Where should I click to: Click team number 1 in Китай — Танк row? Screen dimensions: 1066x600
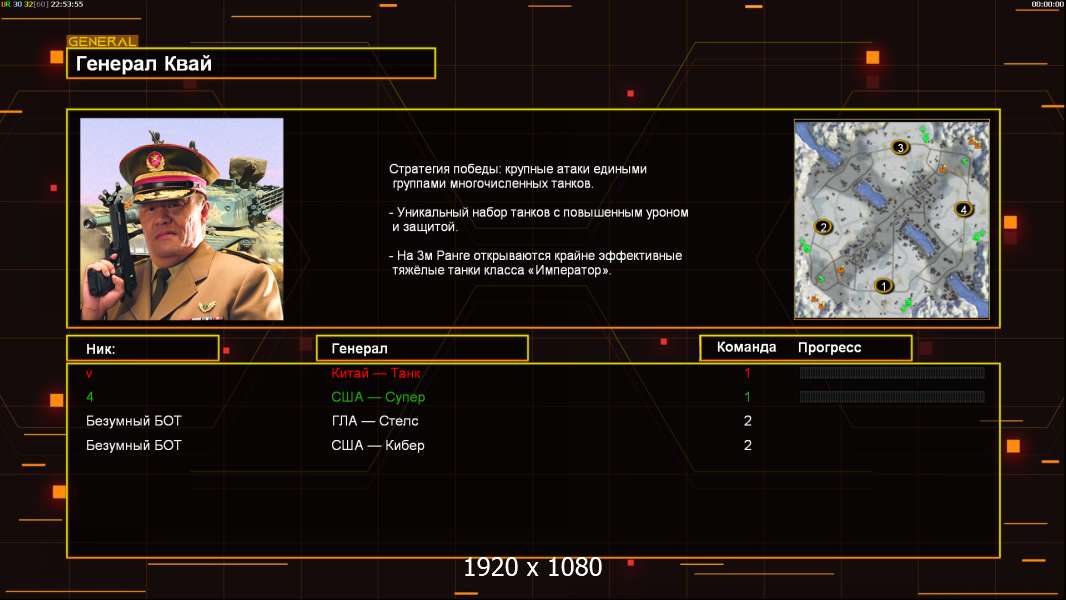pyautogui.click(x=747, y=373)
